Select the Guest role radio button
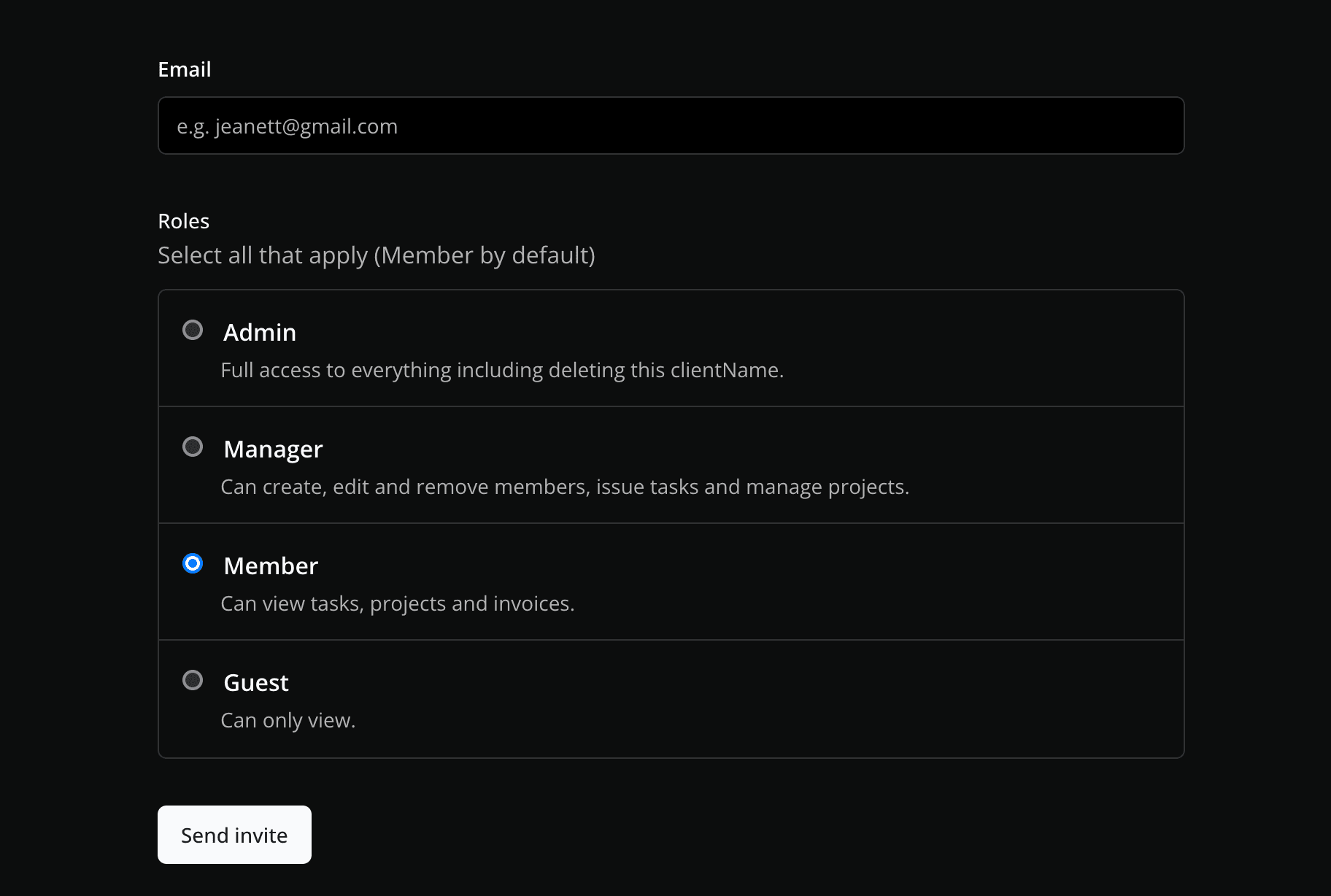The width and height of the screenshot is (1331, 896). pyautogui.click(x=193, y=680)
